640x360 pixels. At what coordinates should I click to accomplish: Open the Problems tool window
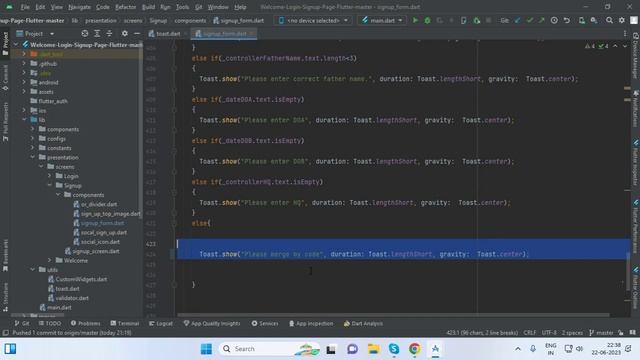click(85, 323)
